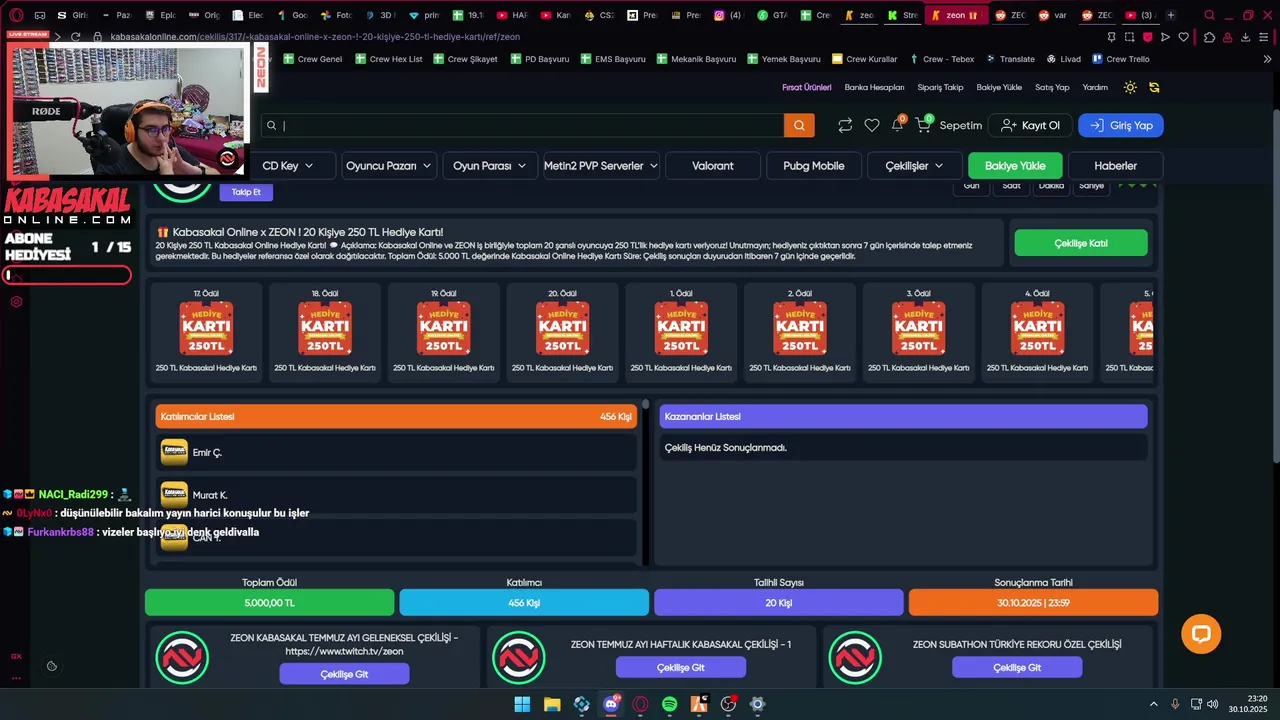
Task: Open the Windows Start menu
Action: pyautogui.click(x=522, y=704)
